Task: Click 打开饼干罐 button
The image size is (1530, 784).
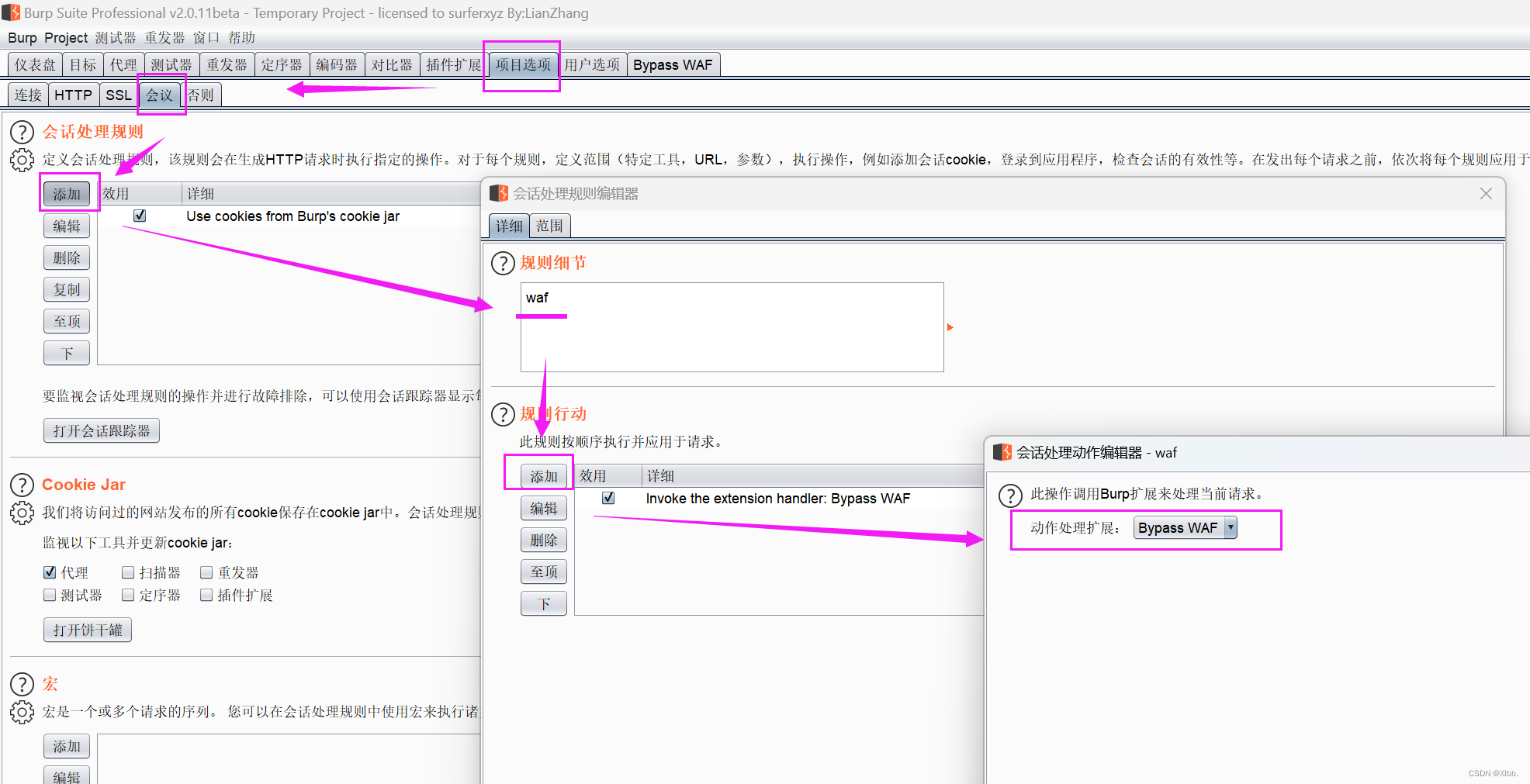Action: tap(88, 630)
